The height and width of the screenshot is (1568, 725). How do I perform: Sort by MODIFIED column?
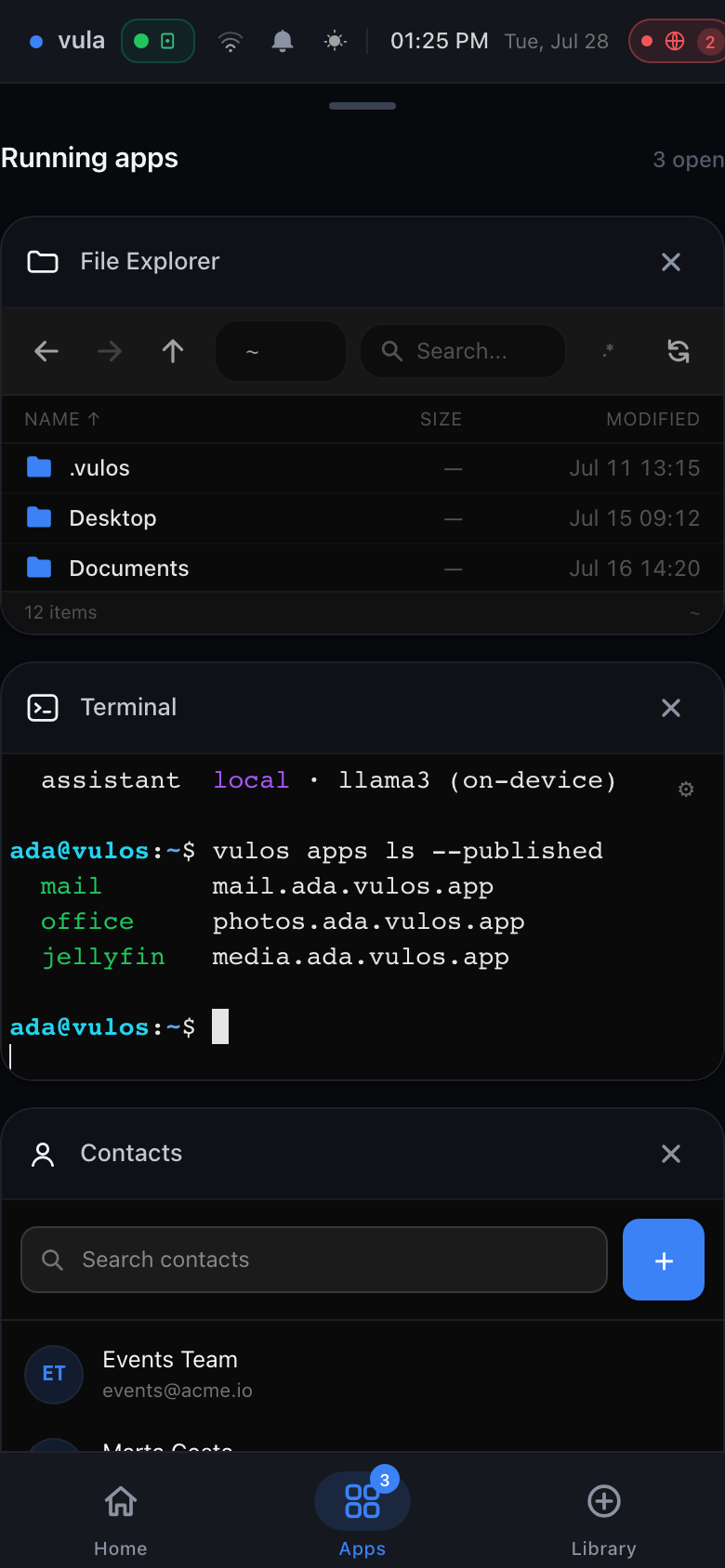tap(652, 419)
